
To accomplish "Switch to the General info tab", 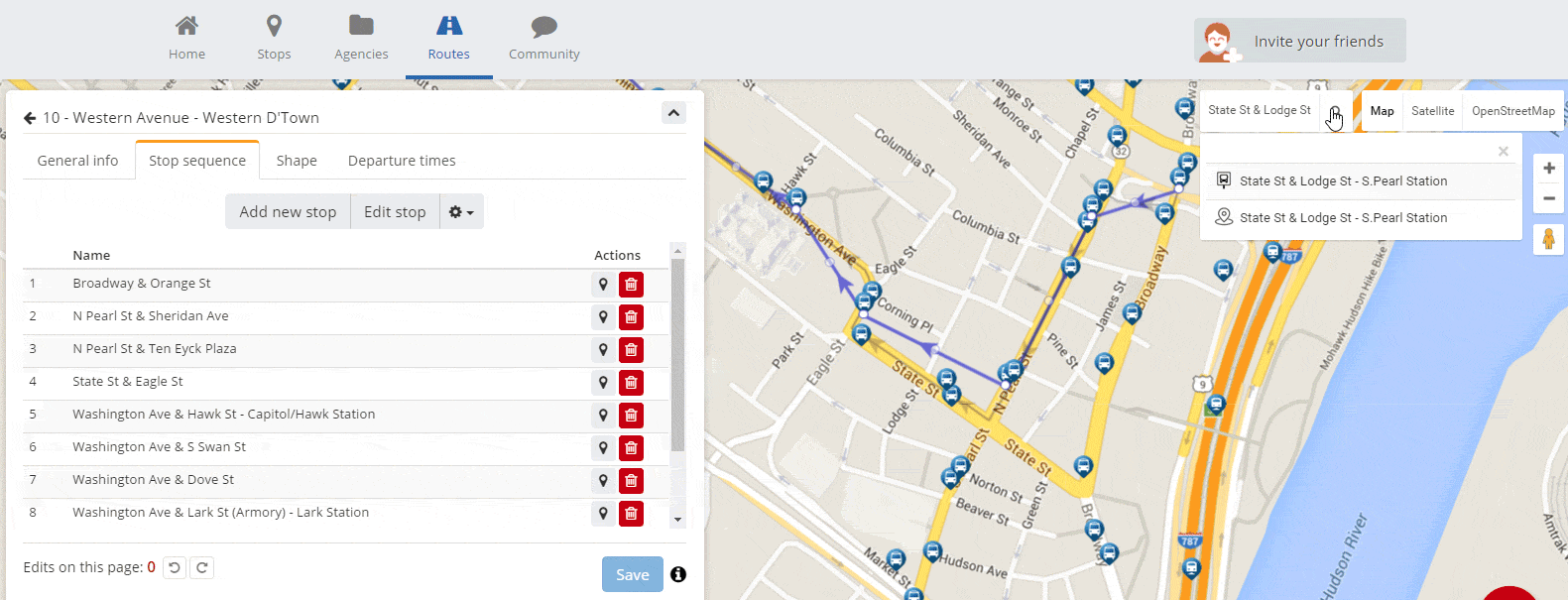I will 77,161.
